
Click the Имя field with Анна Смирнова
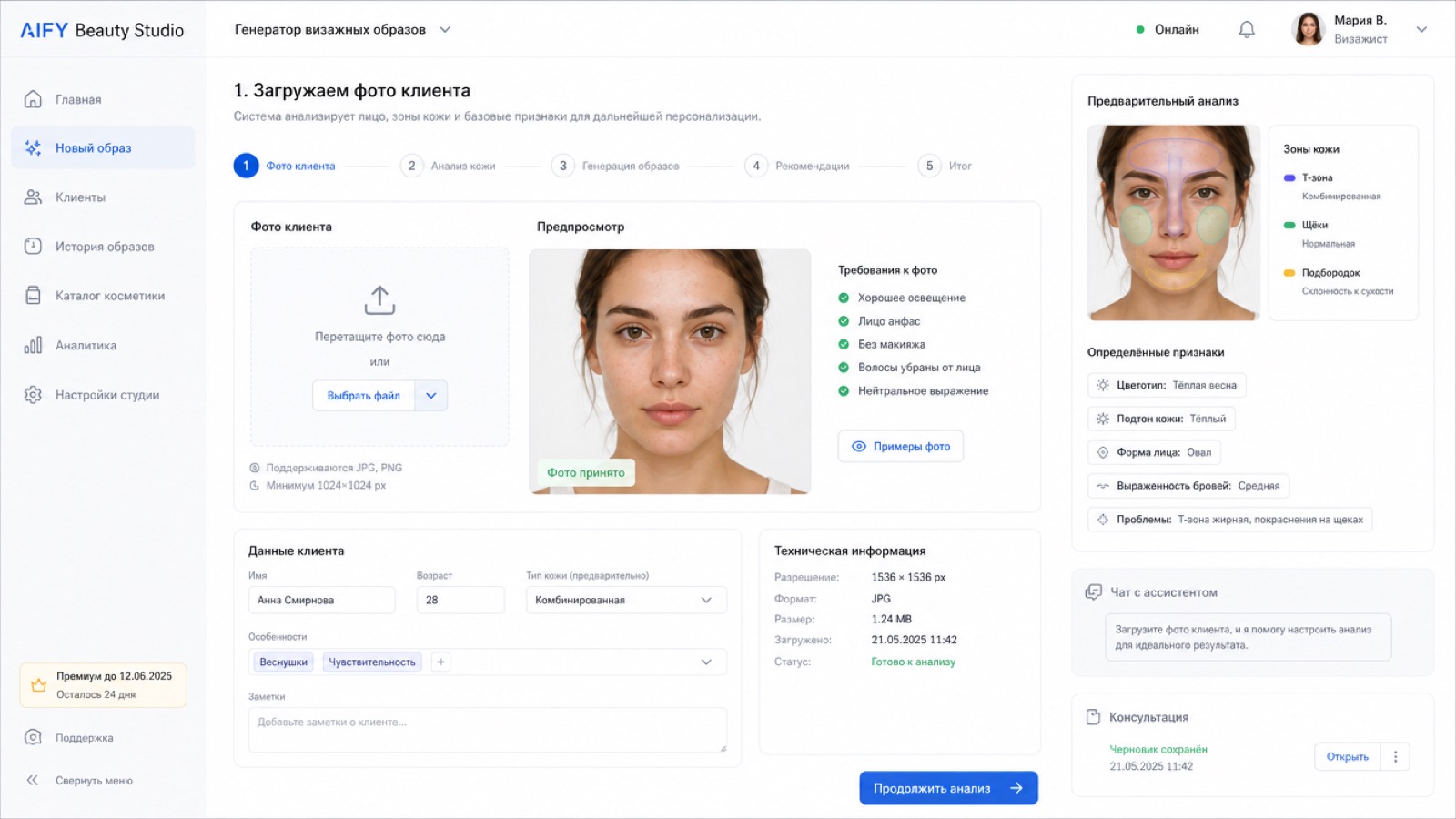click(322, 600)
